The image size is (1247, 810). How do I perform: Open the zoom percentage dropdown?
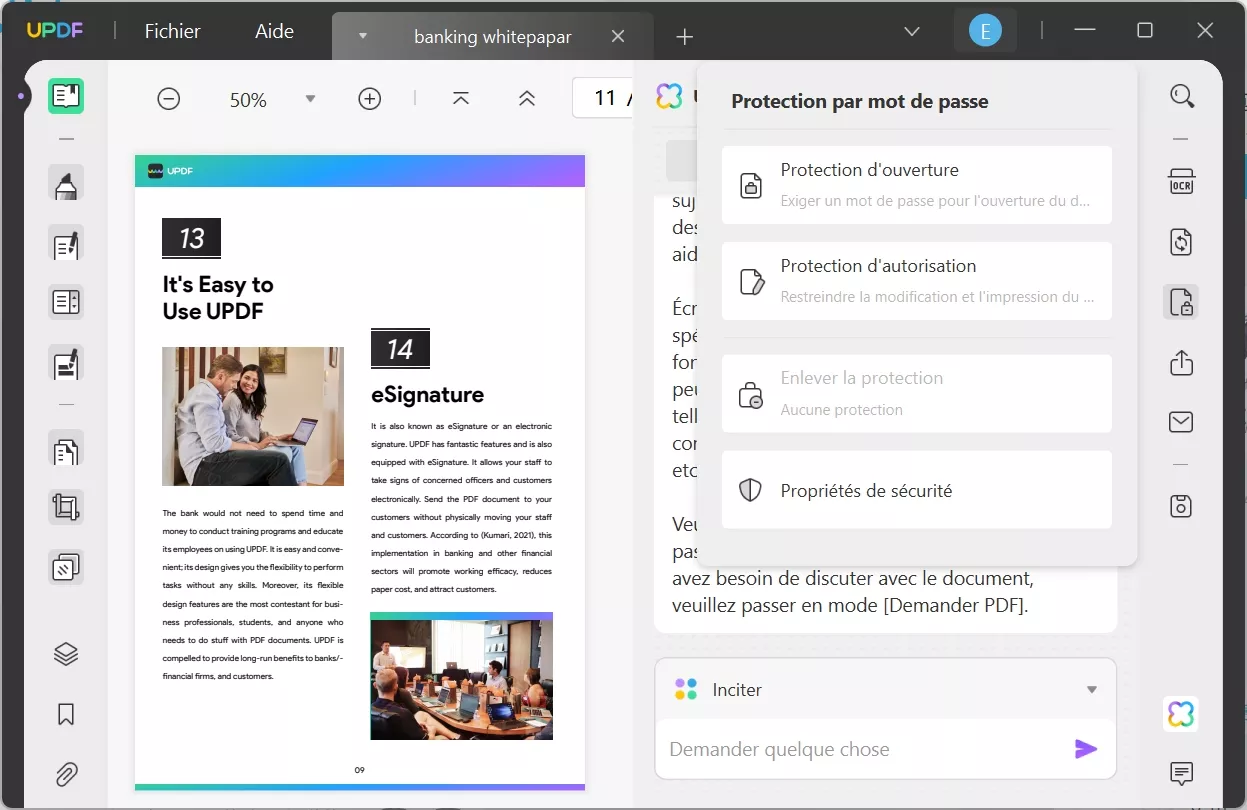(310, 98)
